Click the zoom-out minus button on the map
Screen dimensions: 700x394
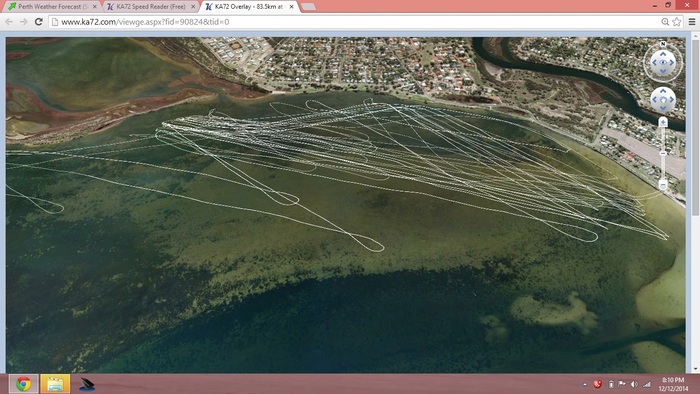tap(663, 184)
